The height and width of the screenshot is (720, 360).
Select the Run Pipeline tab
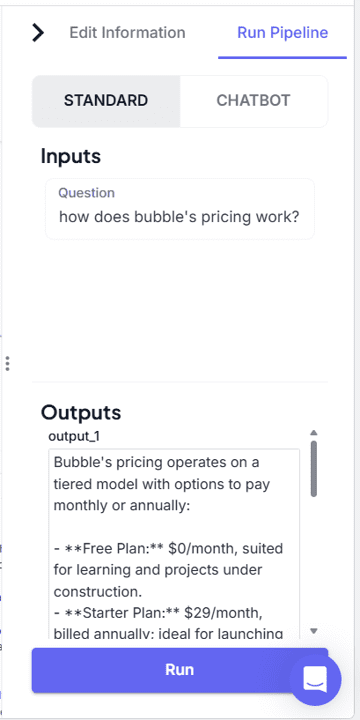(282, 33)
